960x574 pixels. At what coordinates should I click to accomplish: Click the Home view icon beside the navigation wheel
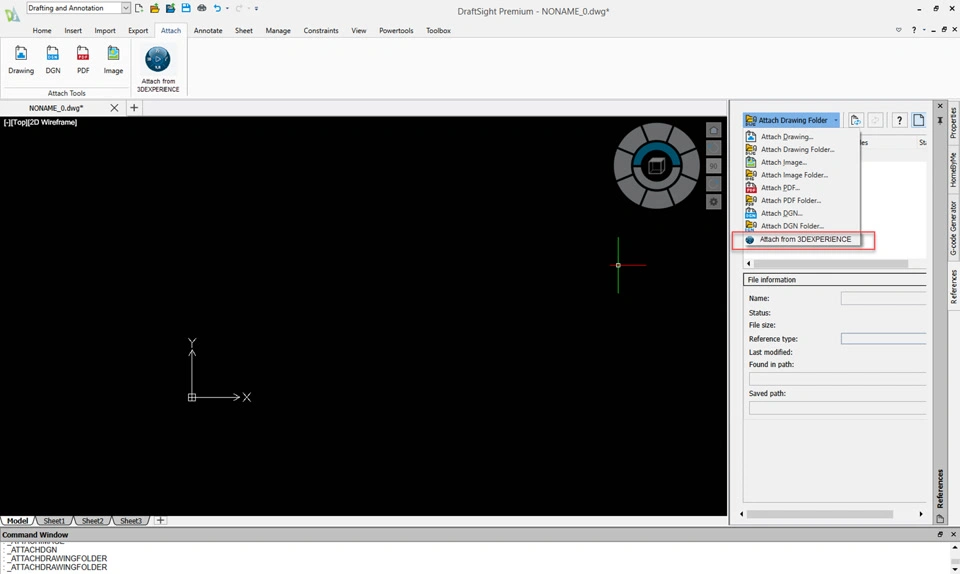point(713,130)
